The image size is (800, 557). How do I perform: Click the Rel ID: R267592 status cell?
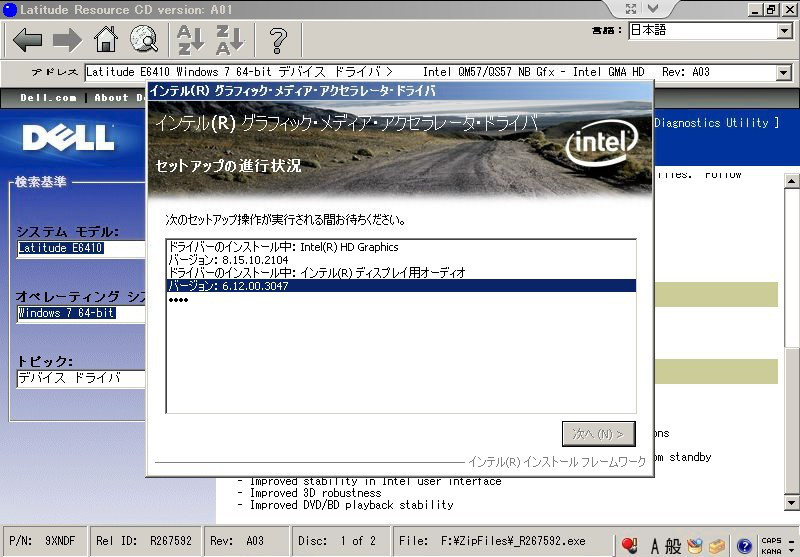144,541
